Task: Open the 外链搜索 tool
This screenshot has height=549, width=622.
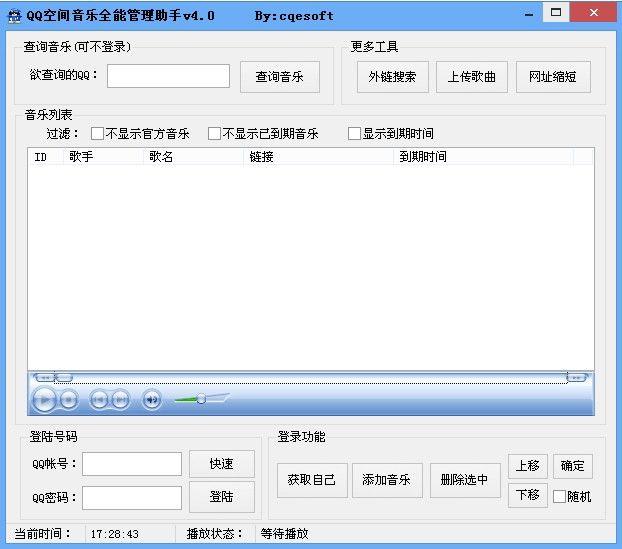Action: [392, 77]
